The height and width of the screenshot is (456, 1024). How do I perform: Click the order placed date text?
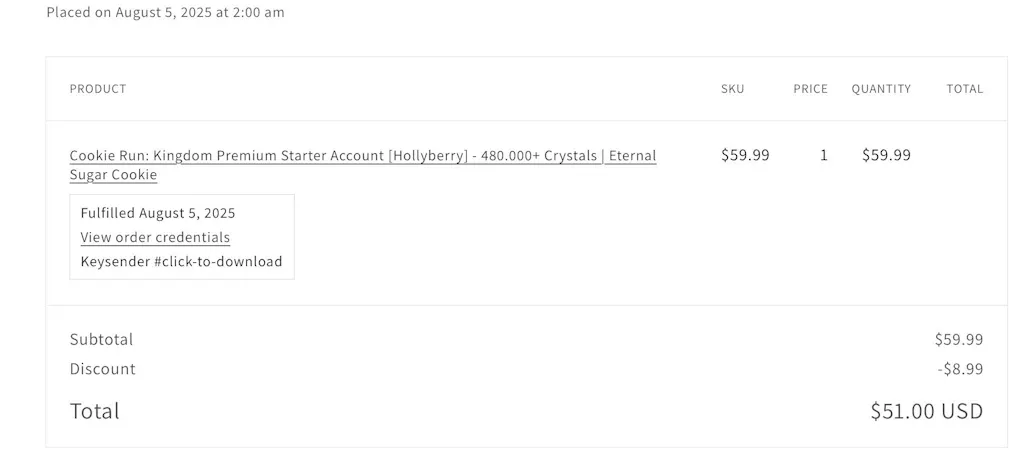[165, 13]
